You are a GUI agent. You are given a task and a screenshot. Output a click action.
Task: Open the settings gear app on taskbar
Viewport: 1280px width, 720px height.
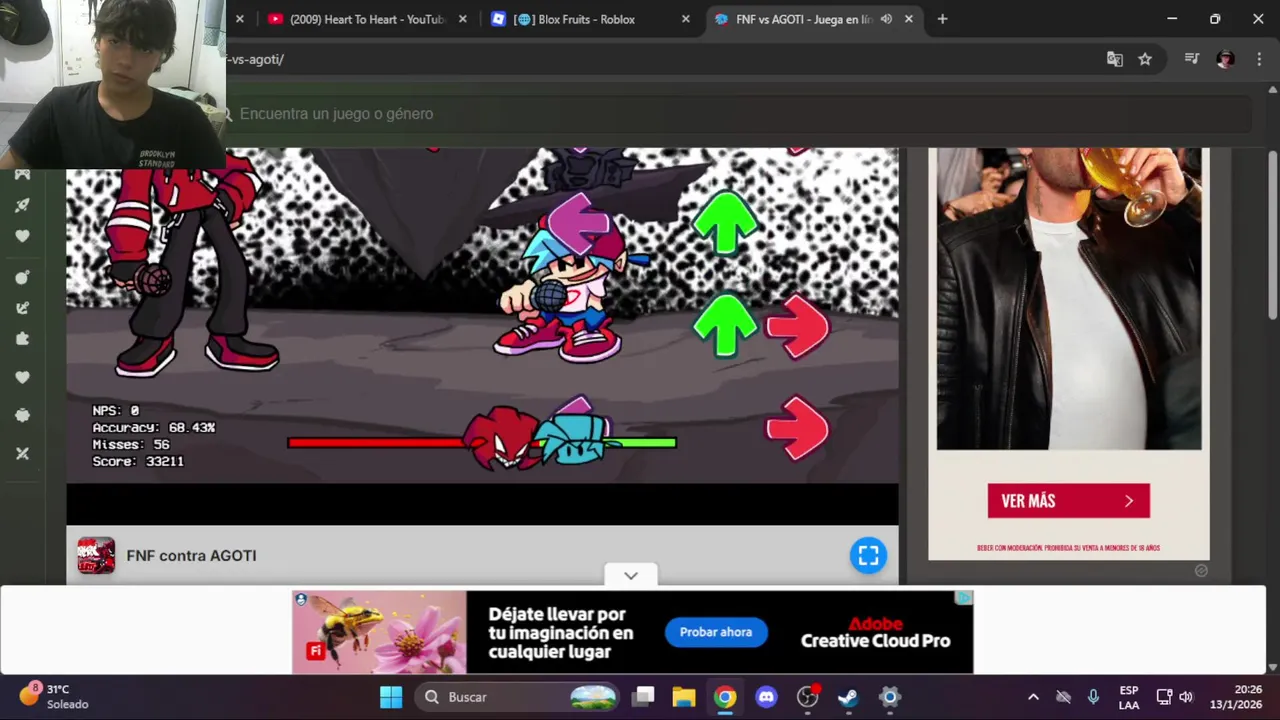[889, 697]
